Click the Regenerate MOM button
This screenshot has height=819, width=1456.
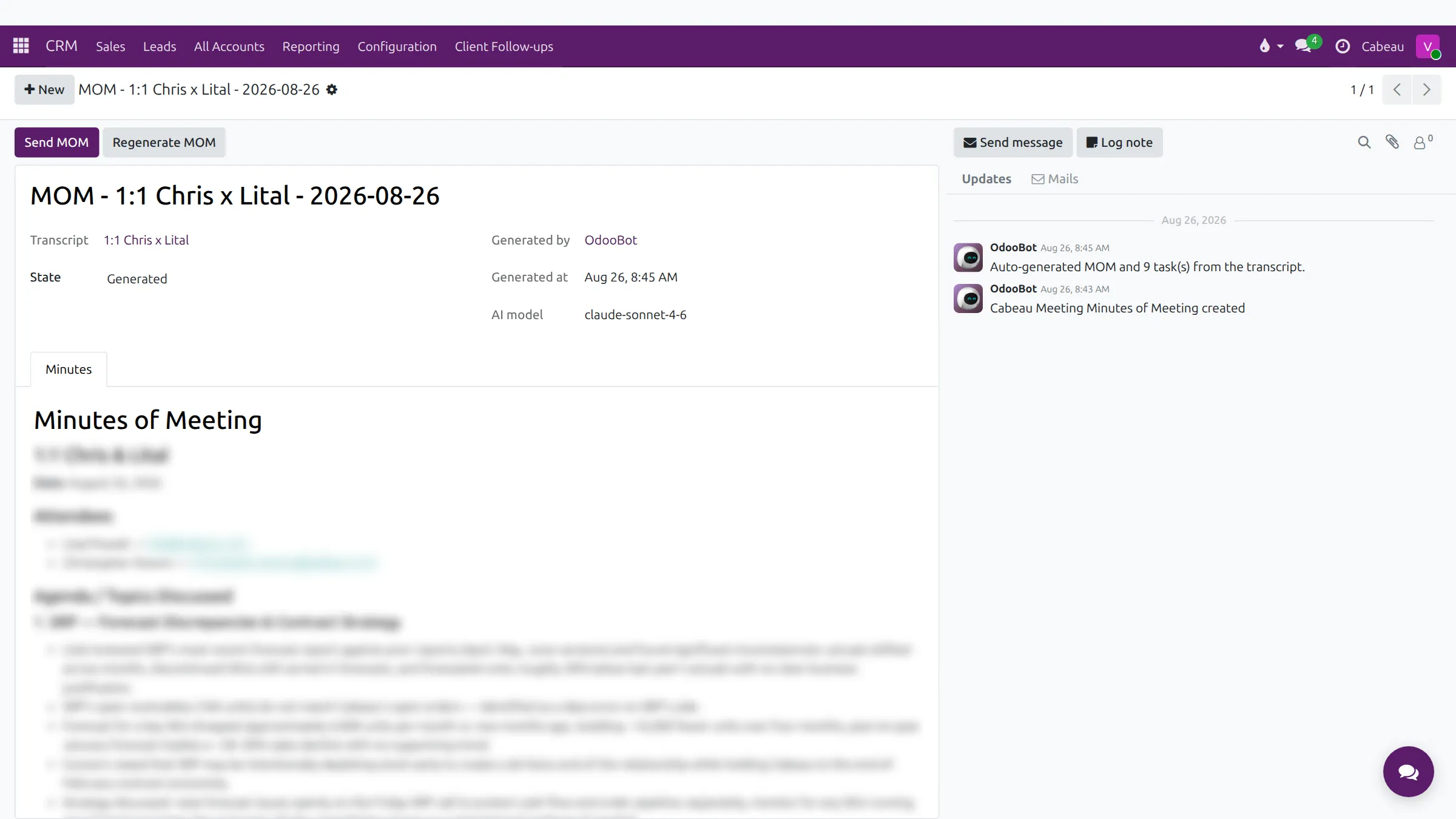pos(164,143)
